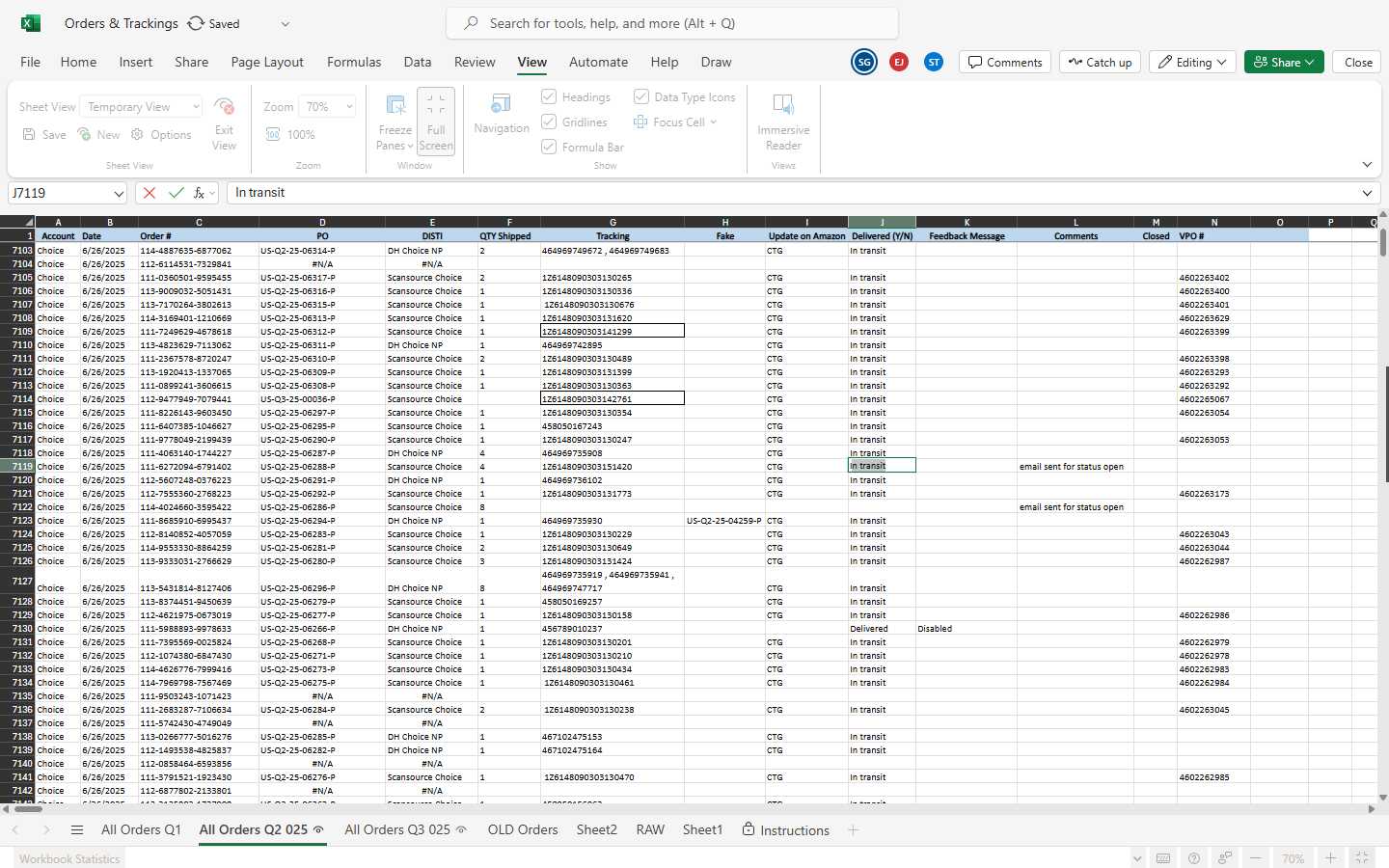Click the green Share button
The image size is (1389, 868).
(x=1284, y=62)
